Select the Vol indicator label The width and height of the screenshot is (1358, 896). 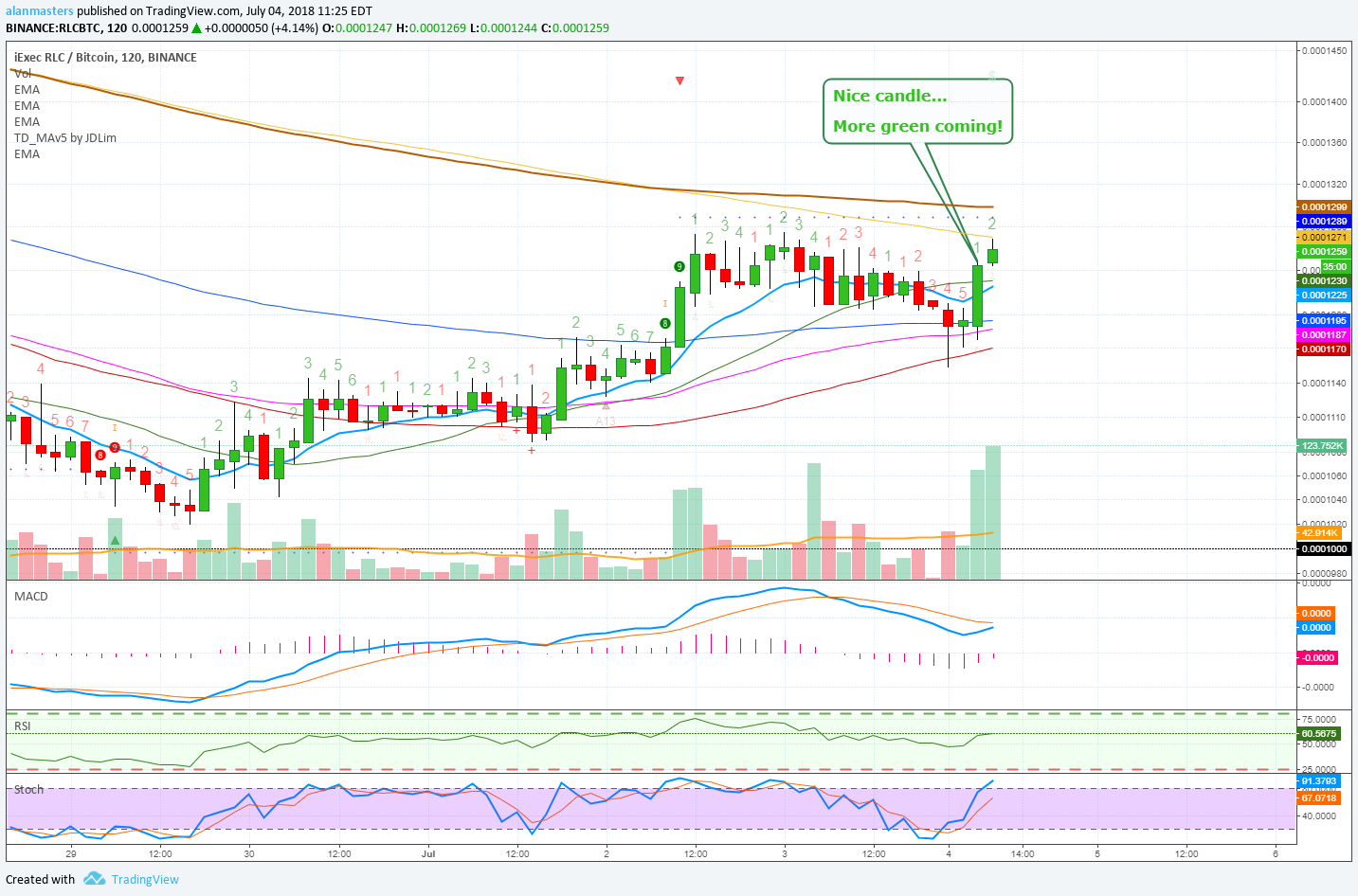click(x=23, y=73)
